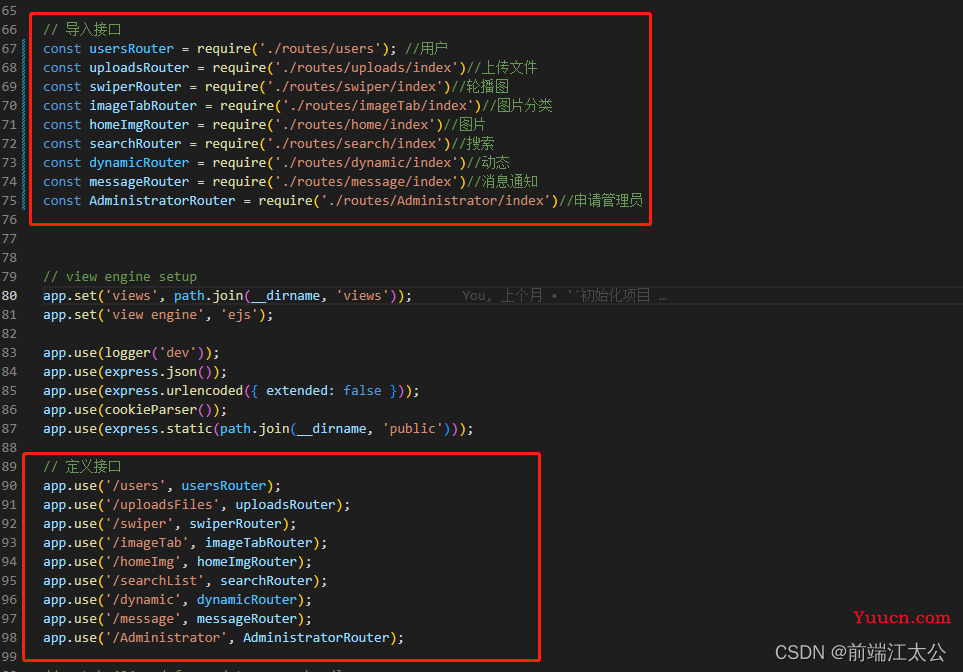Click the '//图片分类' comment on line 70
The height and width of the screenshot is (672, 963).
click(517, 106)
